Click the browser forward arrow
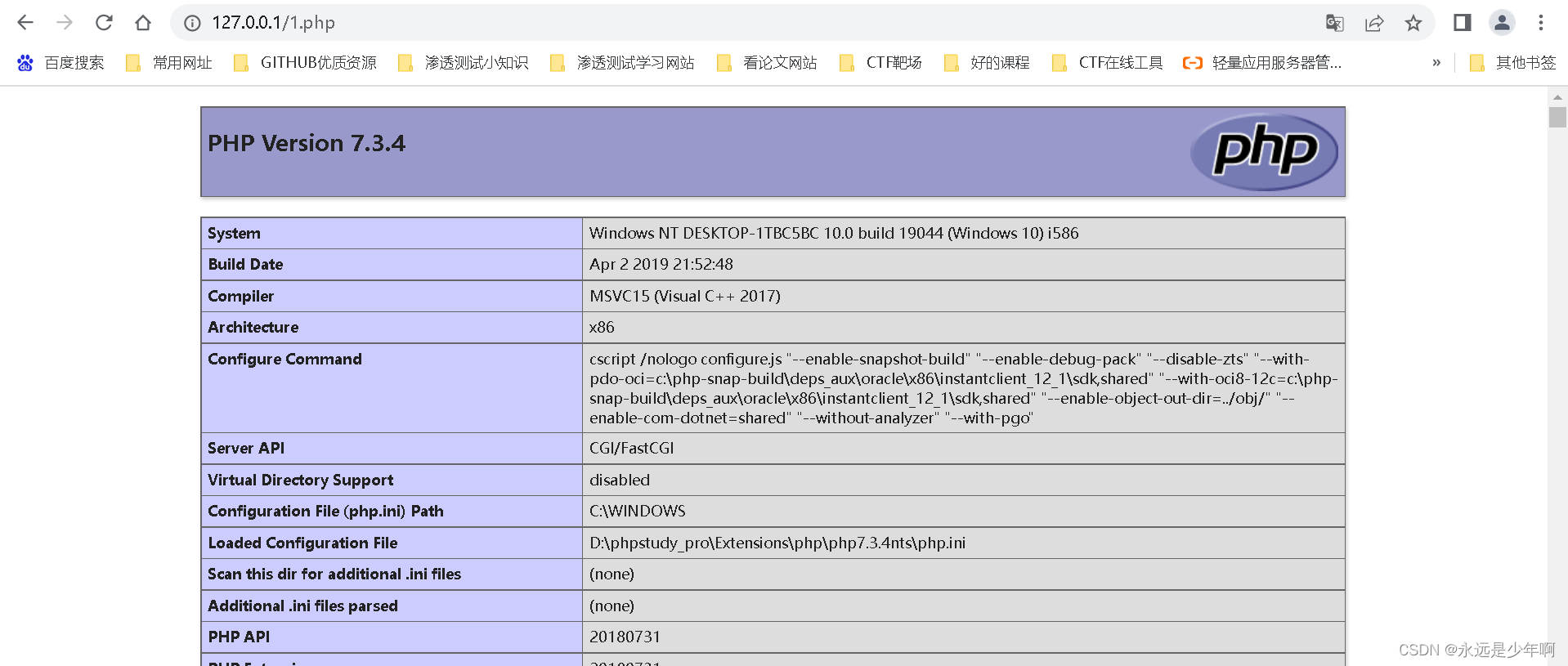1568x666 pixels. pyautogui.click(x=65, y=23)
